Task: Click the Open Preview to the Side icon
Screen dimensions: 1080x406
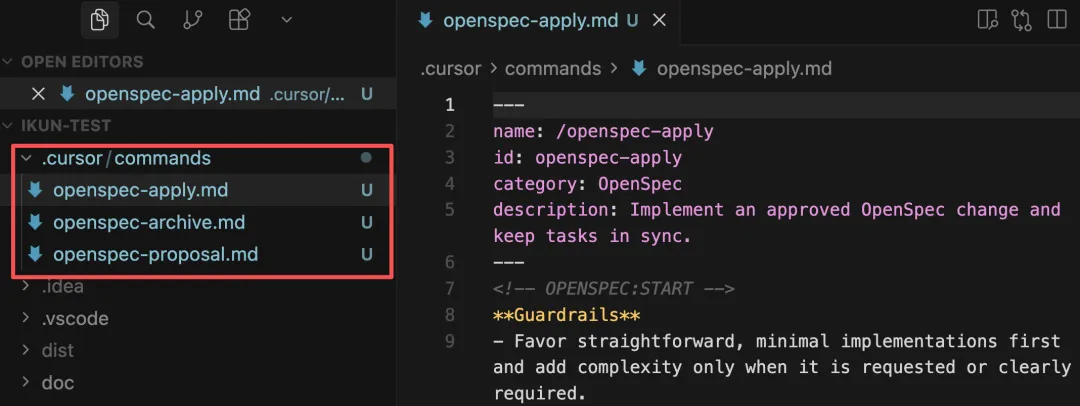Action: click(988, 20)
